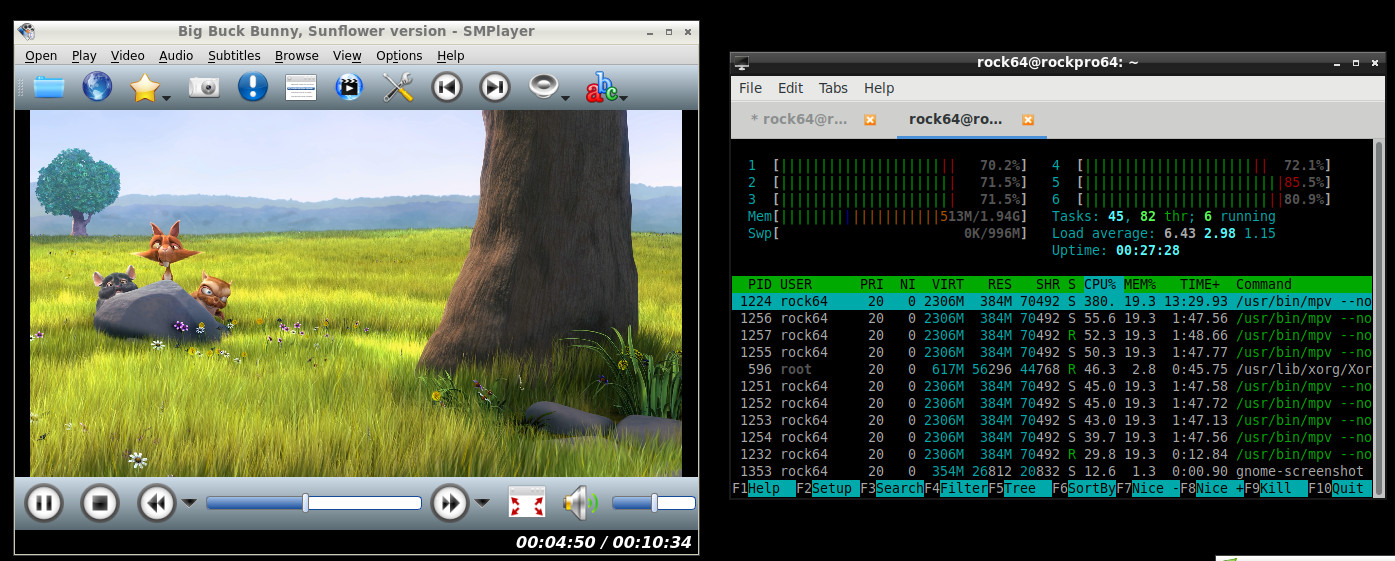
Task: Click the PID column header
Action: pos(760,284)
